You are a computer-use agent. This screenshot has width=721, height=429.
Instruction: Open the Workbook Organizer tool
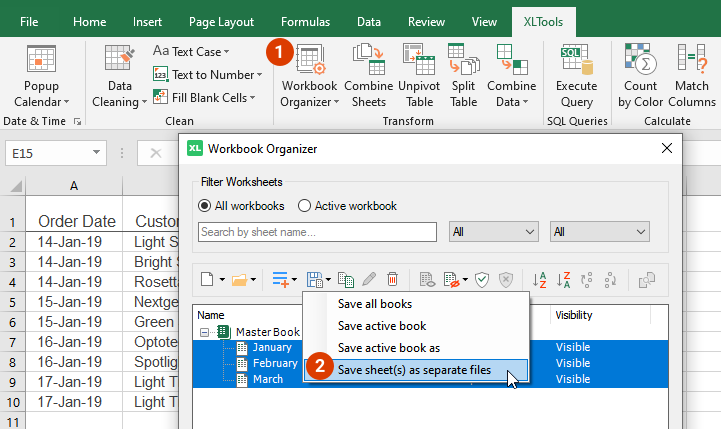pyautogui.click(x=309, y=76)
